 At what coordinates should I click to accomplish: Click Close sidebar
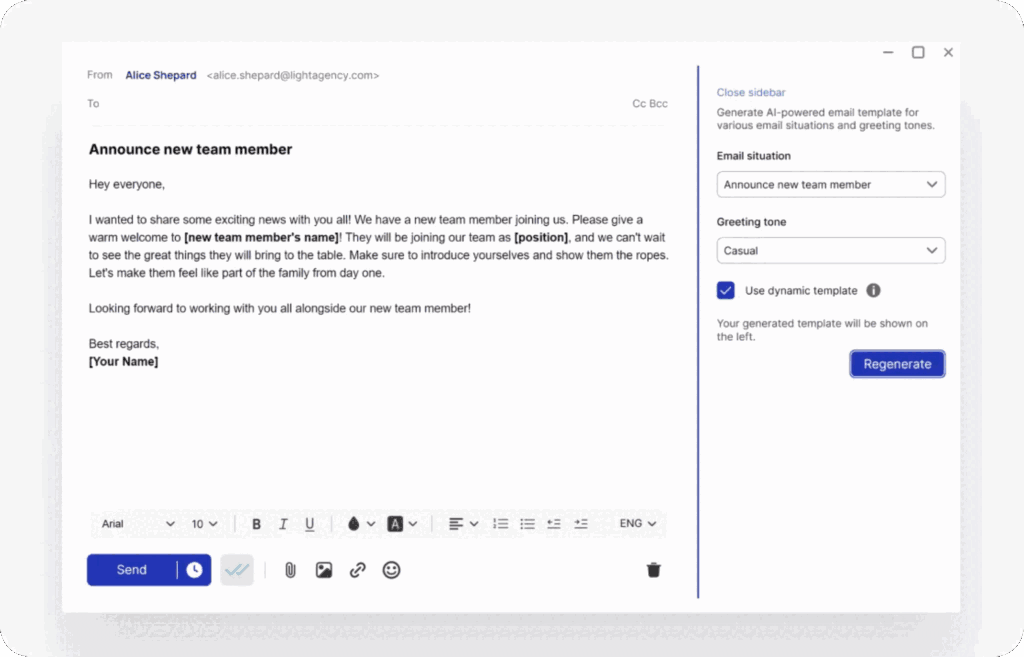751,92
